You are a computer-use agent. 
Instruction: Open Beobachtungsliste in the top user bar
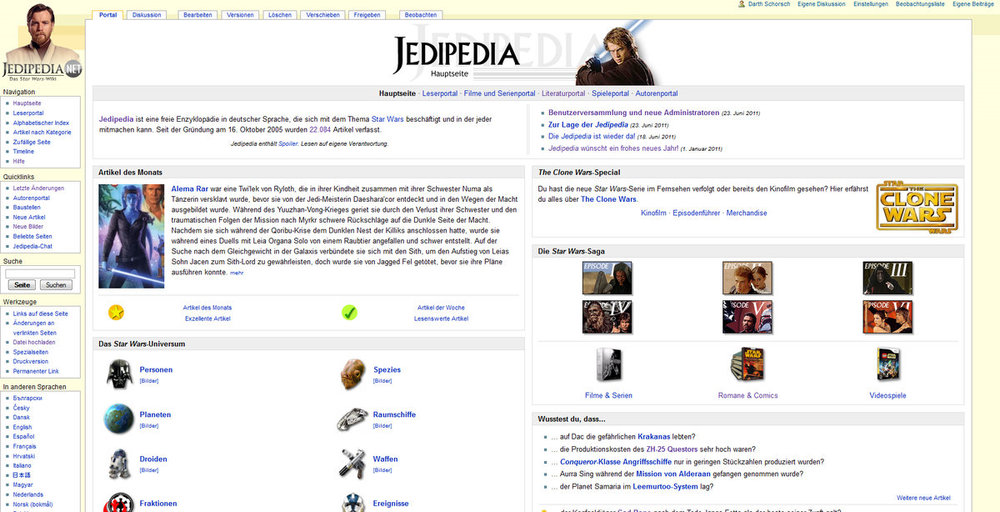[x=920, y=4]
